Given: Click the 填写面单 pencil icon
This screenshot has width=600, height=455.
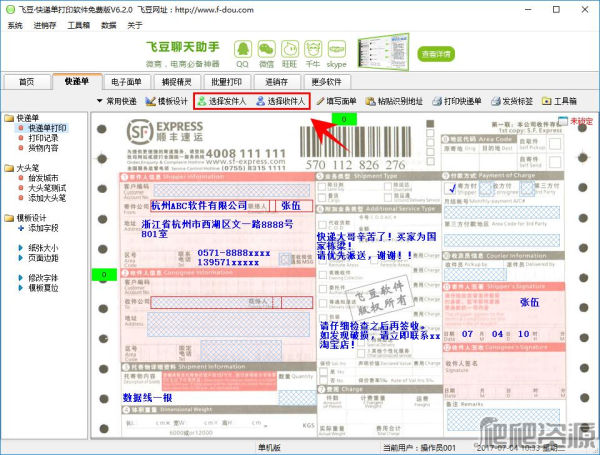Looking at the screenshot, I should pos(320,101).
